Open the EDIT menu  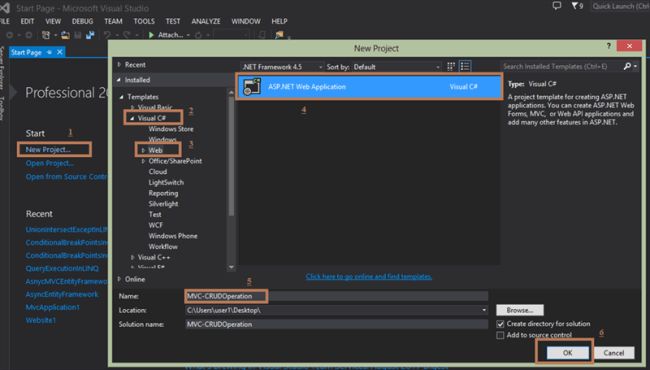(27, 21)
